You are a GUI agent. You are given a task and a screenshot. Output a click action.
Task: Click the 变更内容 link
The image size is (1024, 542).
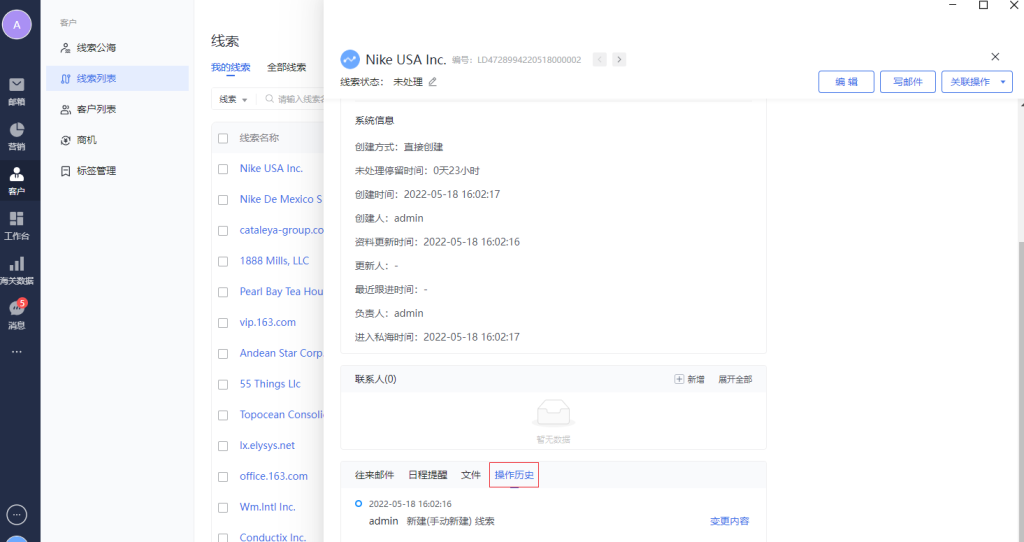pos(729,521)
